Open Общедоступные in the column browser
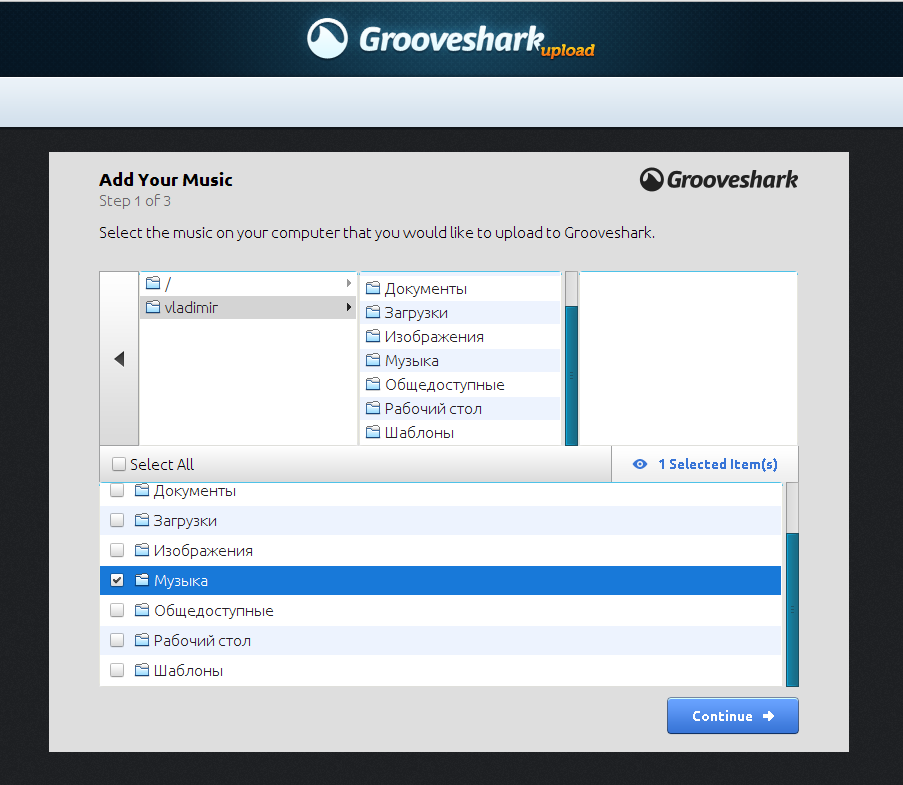Image resolution: width=903 pixels, height=785 pixels. pos(460,384)
